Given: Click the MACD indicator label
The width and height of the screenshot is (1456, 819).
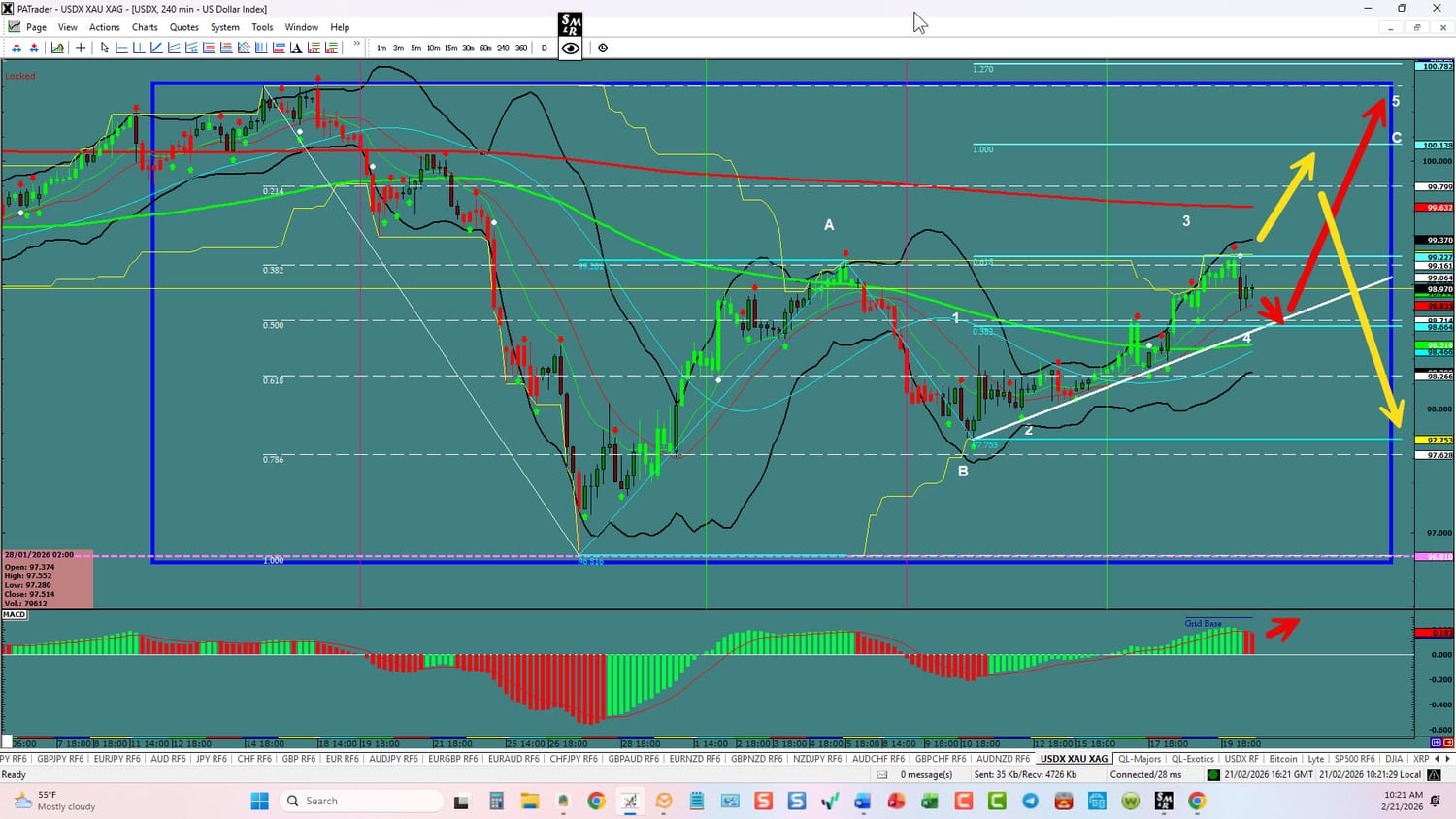Looking at the screenshot, I should [15, 615].
